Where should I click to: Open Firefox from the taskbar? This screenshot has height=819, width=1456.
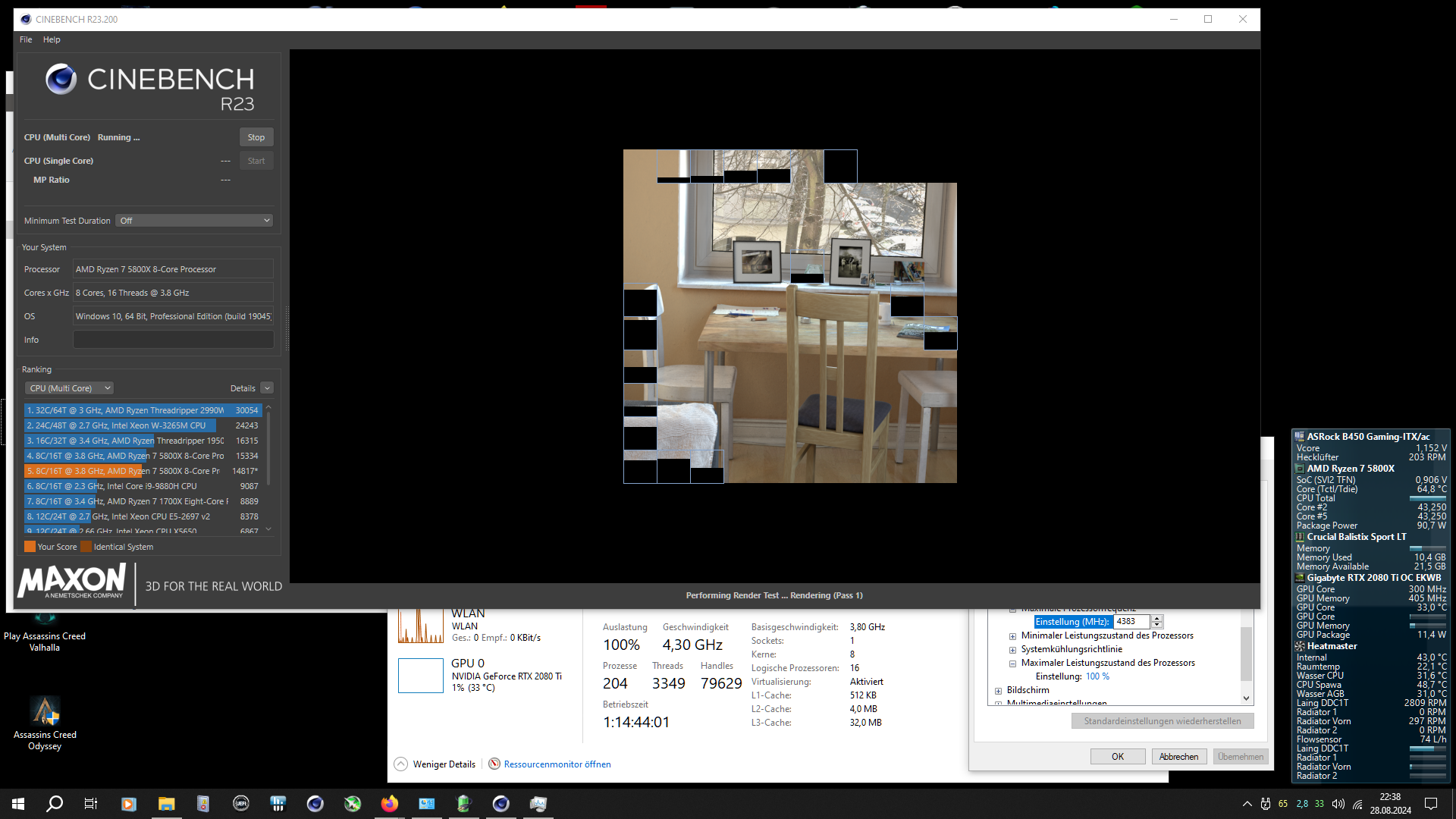390,804
